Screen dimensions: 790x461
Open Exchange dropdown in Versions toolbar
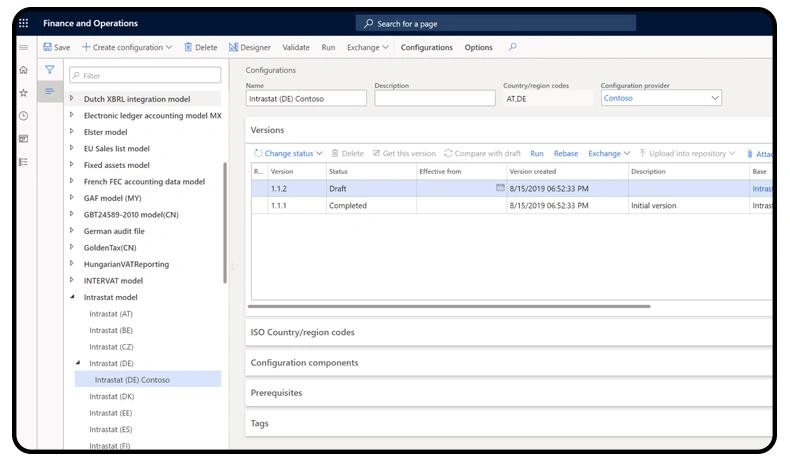click(x=609, y=153)
